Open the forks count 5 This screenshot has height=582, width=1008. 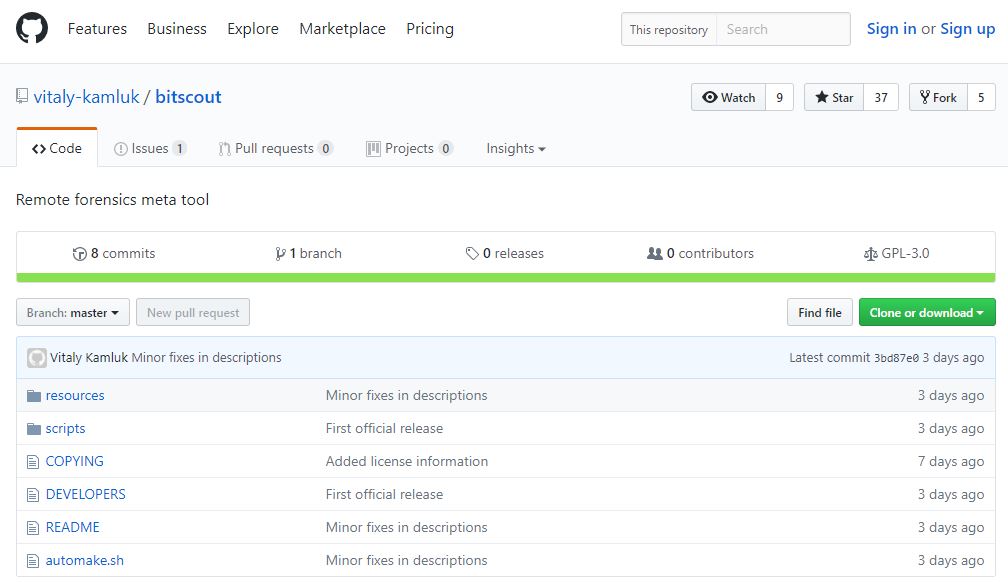(x=981, y=97)
